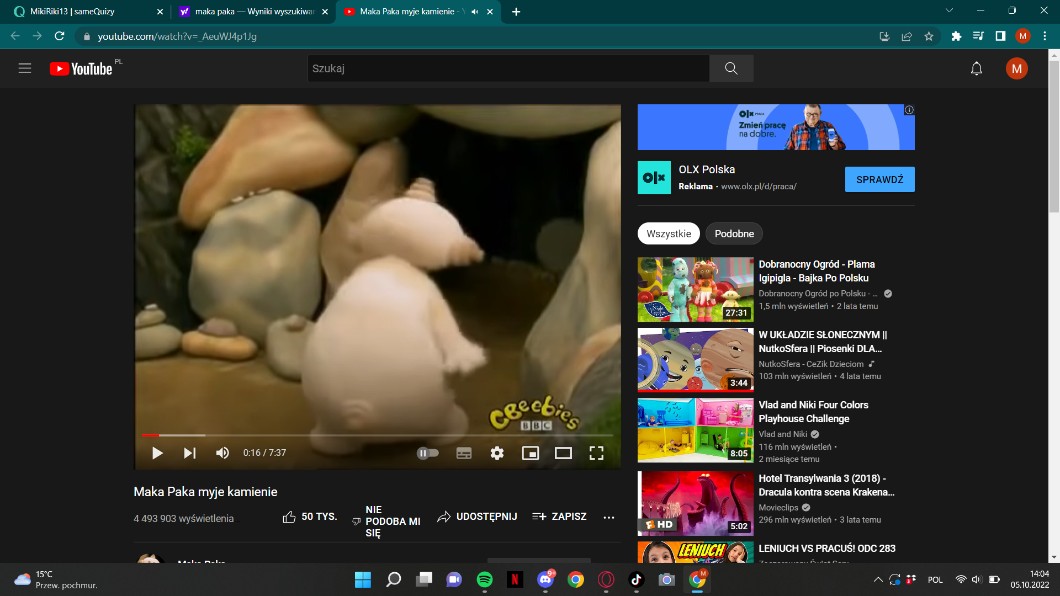Screen dimensions: 1060x596
Task: Open YouTube notifications bell
Action: coord(976,68)
